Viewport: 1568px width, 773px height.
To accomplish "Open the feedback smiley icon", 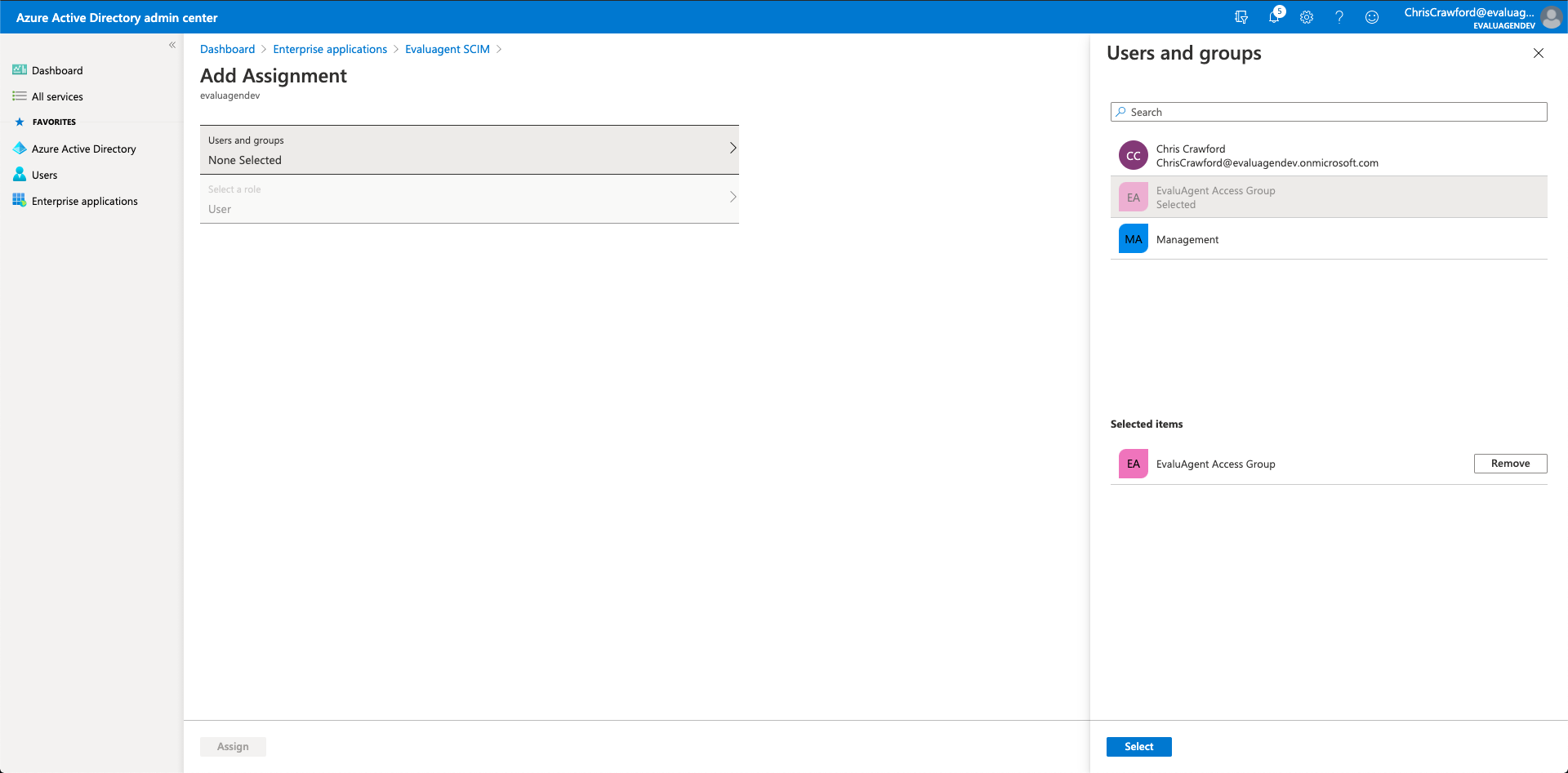I will click(1372, 17).
